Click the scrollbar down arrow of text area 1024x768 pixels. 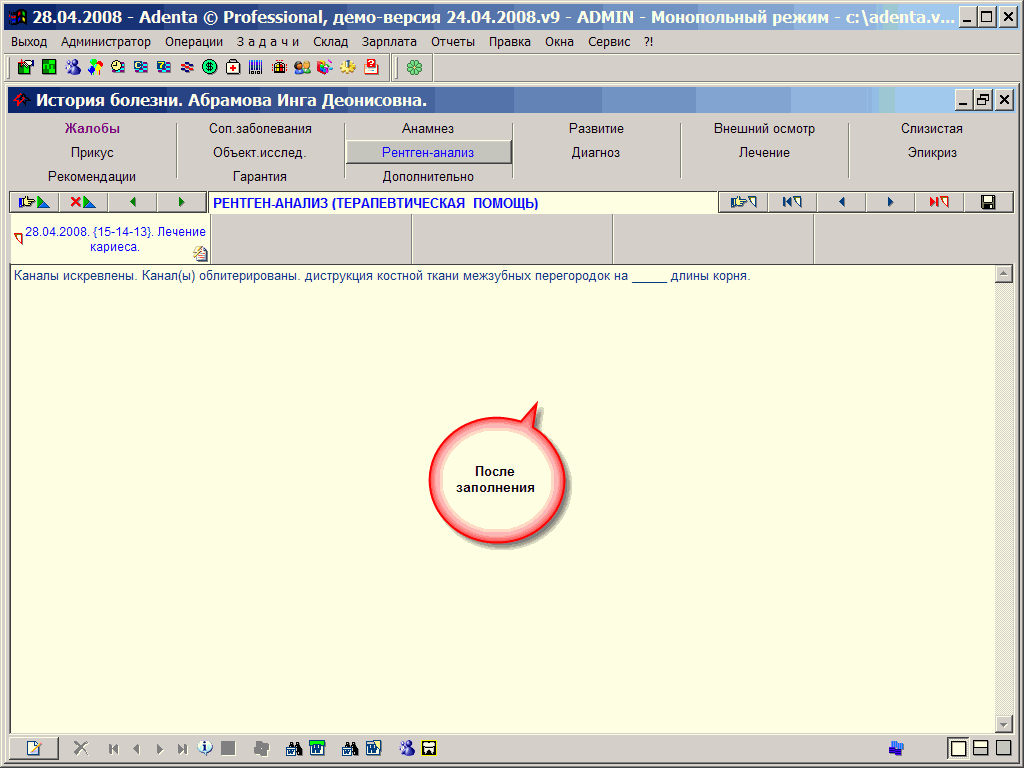tap(1004, 724)
